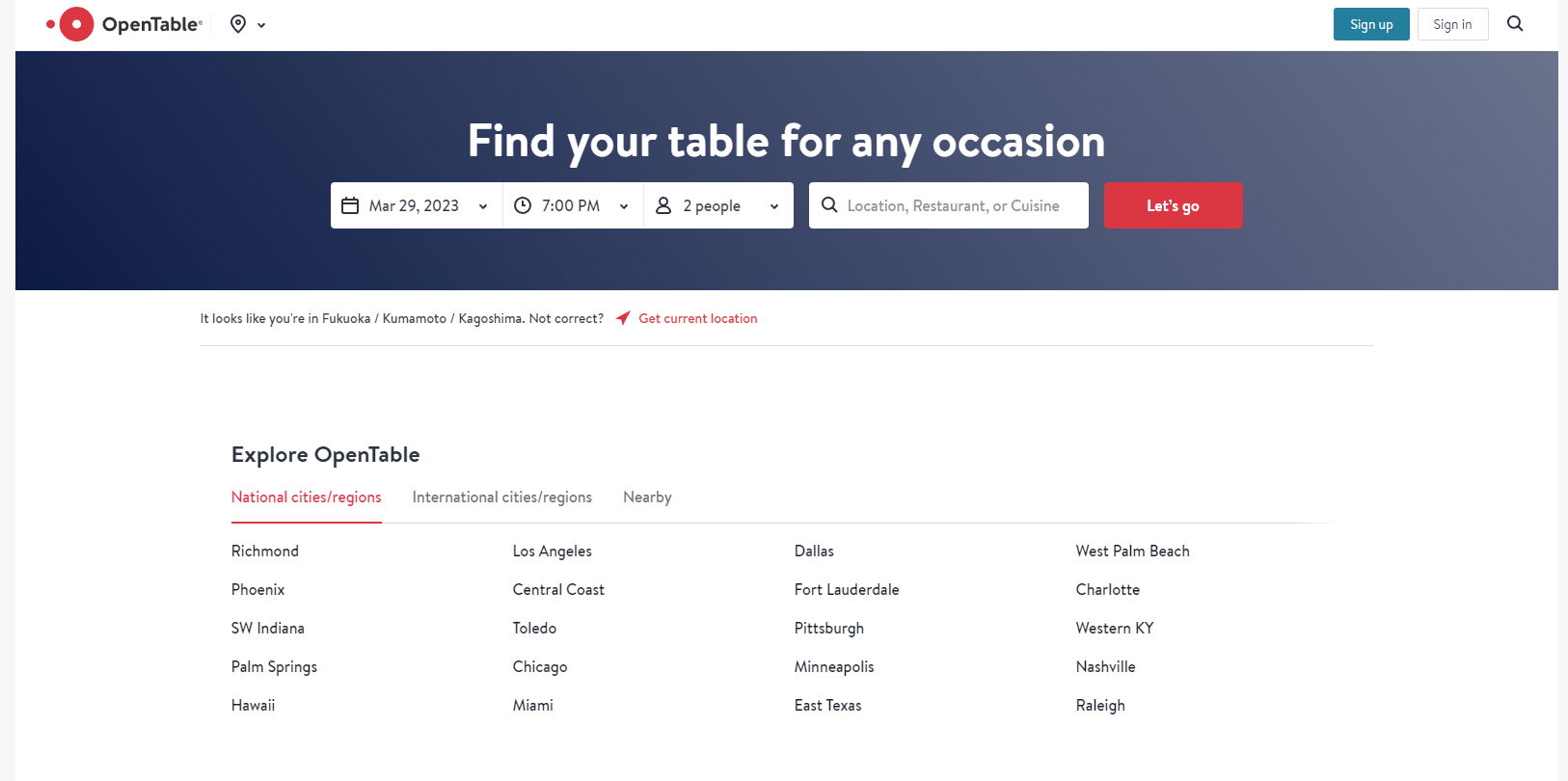Click the Find your table for any occasion headline
The width and height of the screenshot is (1568, 781).
[x=787, y=142]
